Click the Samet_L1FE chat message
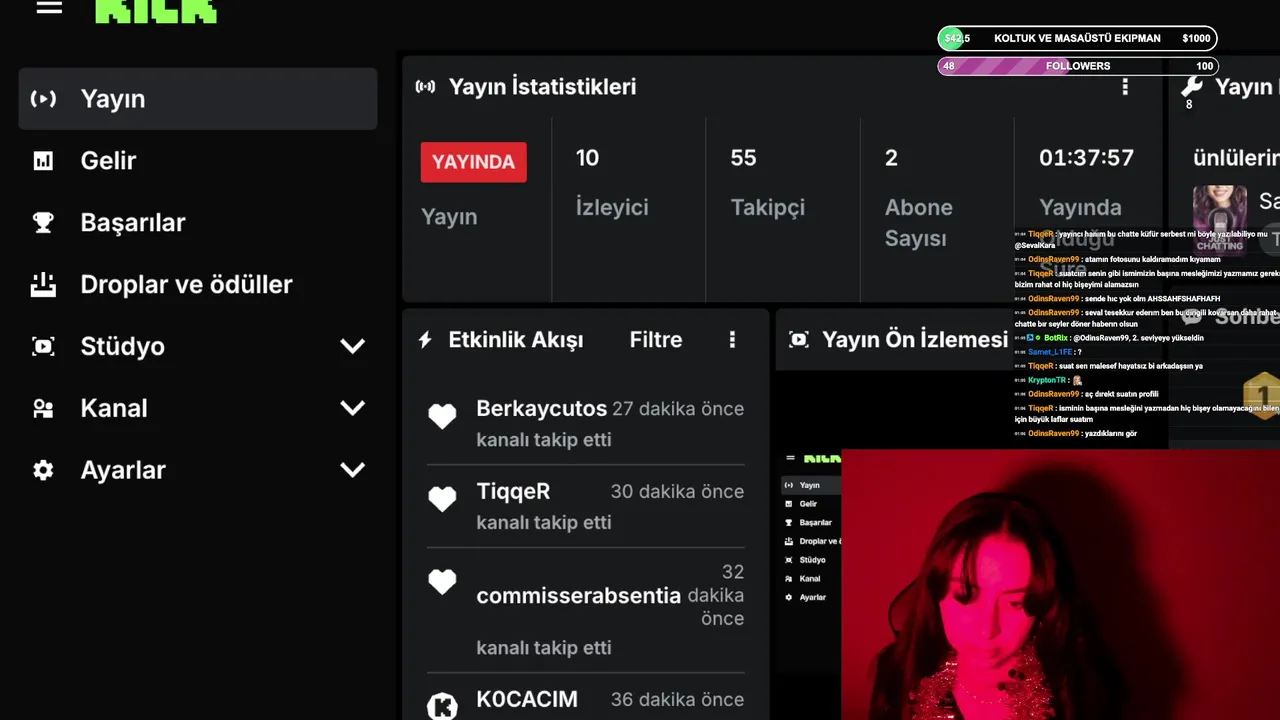 1049,352
